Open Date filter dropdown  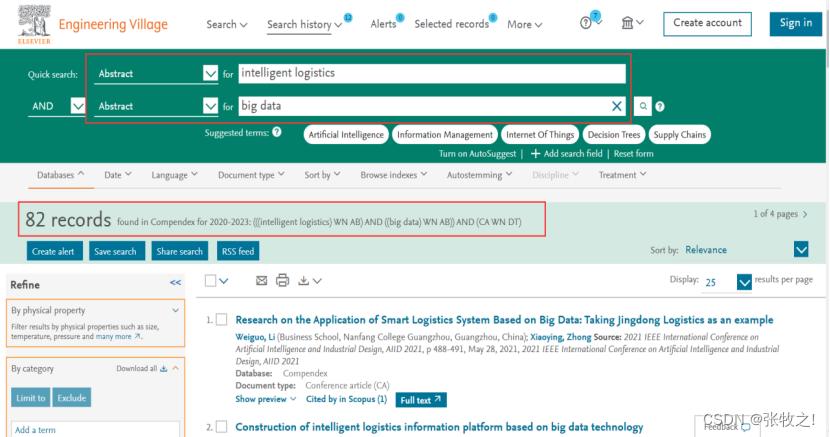[118, 175]
